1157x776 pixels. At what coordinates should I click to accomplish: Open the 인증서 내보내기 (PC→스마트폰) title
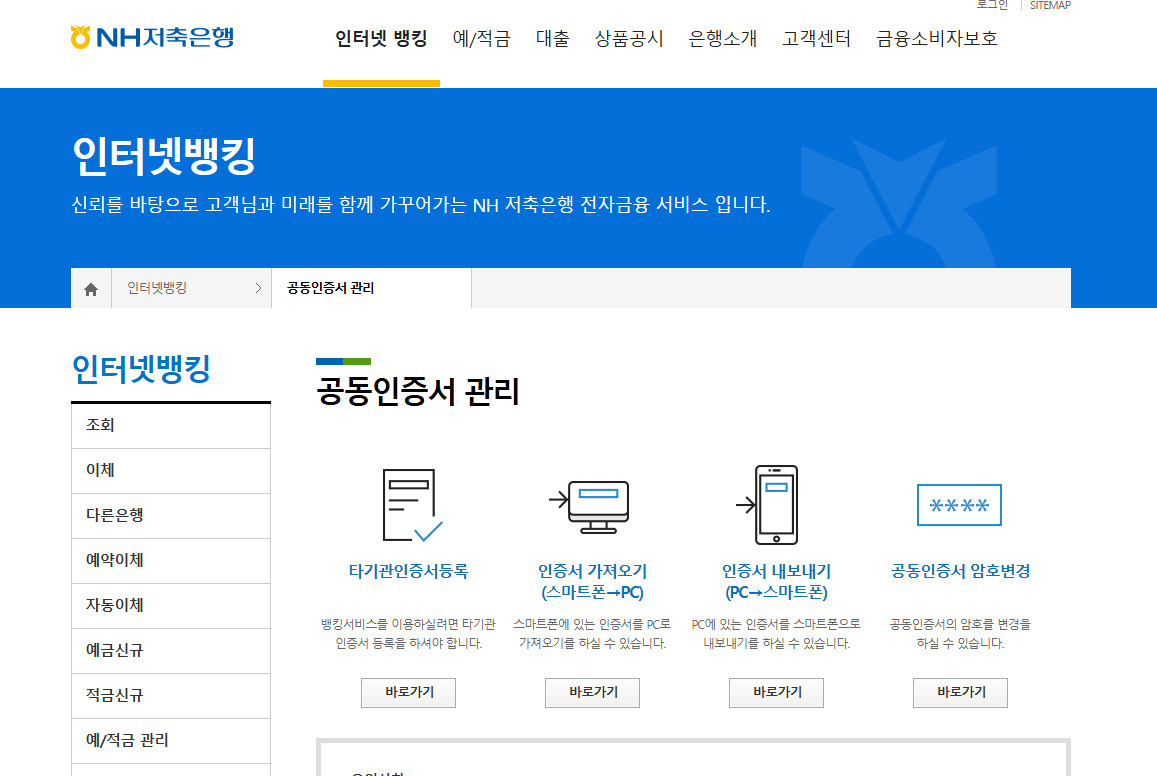[x=776, y=582]
